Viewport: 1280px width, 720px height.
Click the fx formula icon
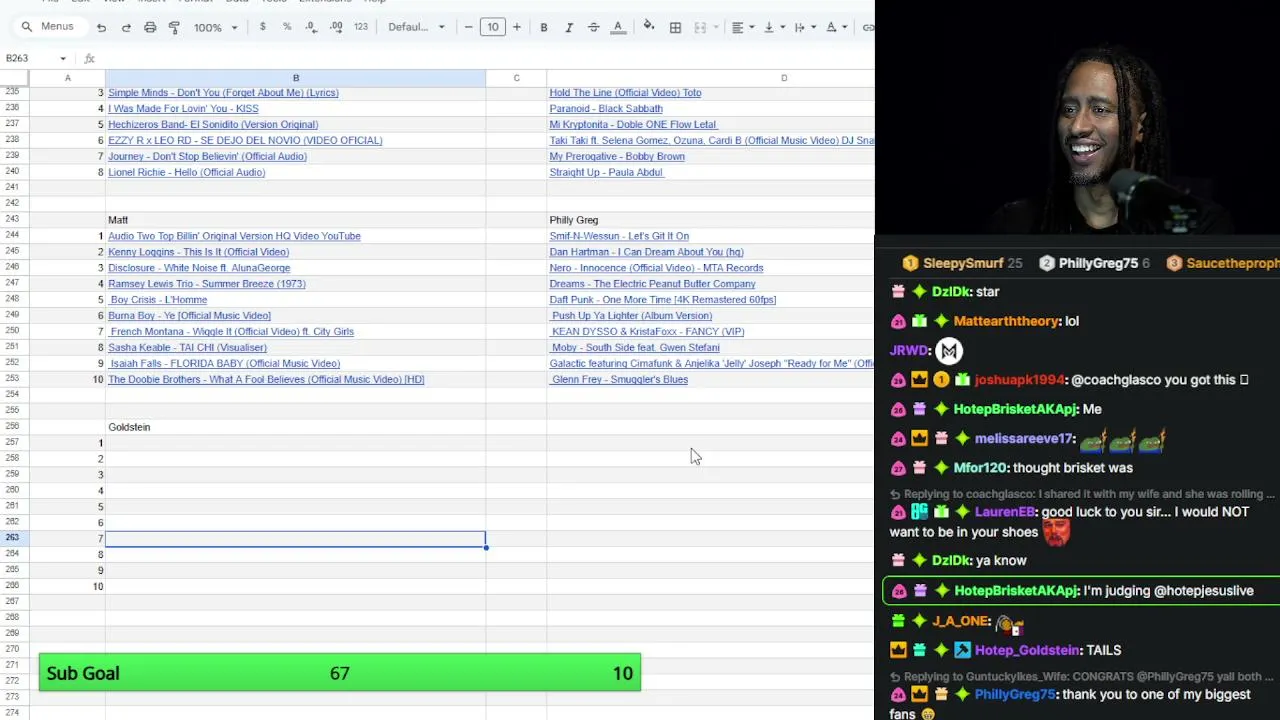(89, 59)
